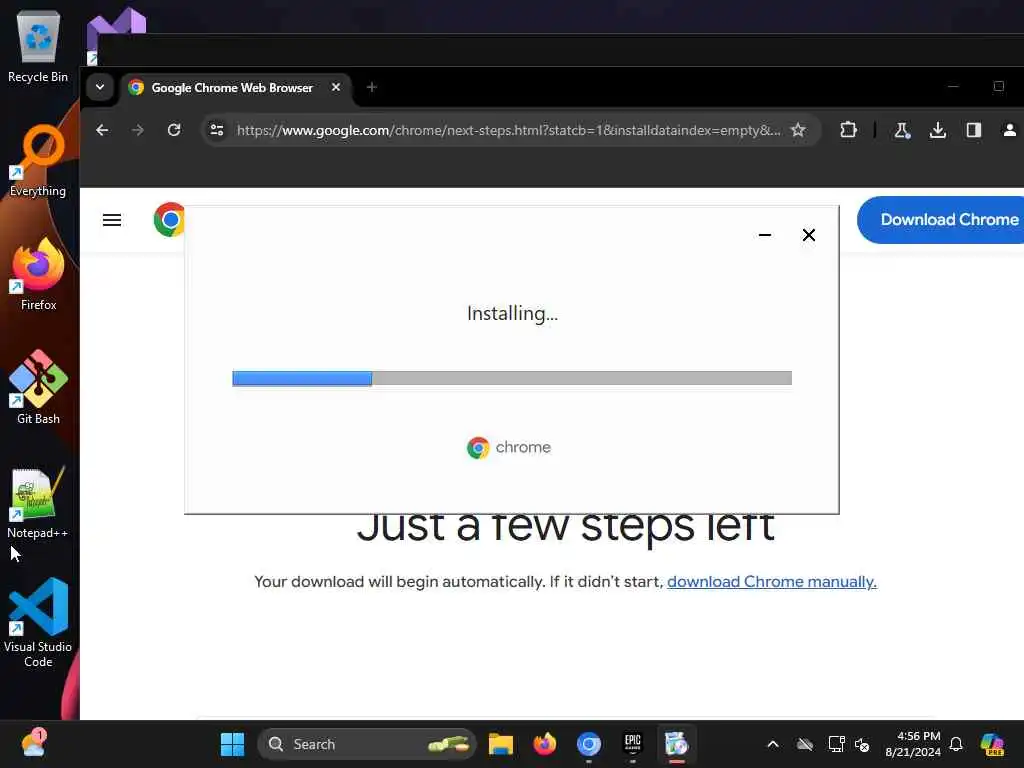Click the taskbar Search box
This screenshot has height=768, width=1024.
point(367,744)
